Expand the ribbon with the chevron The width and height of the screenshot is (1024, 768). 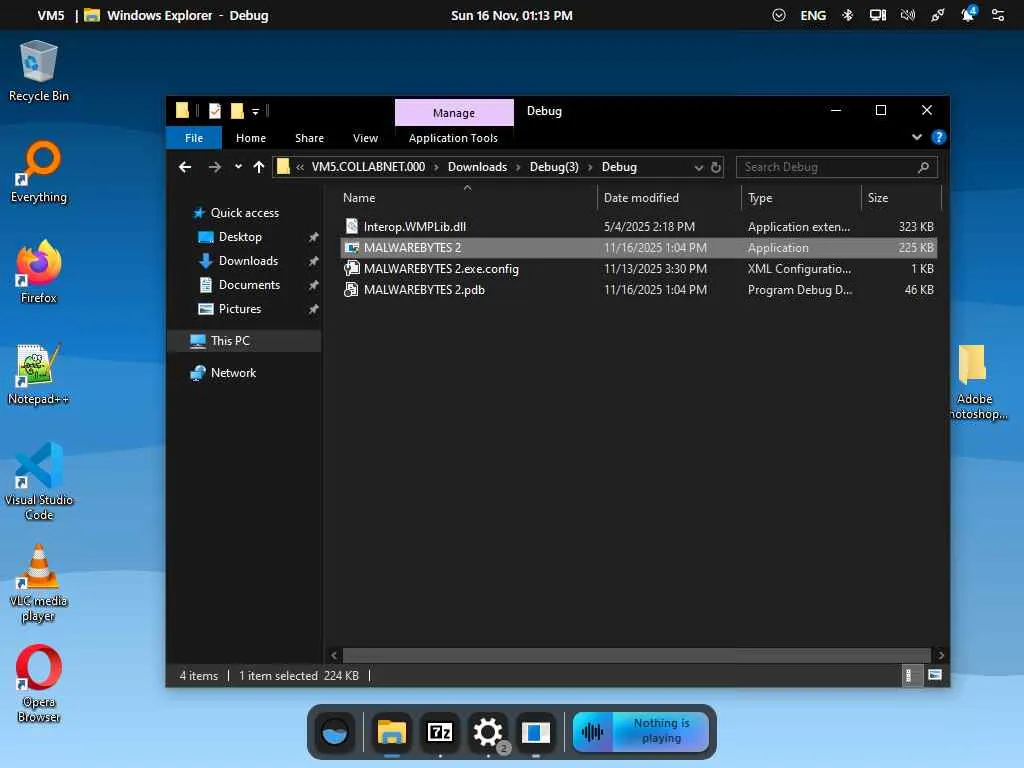(x=917, y=137)
